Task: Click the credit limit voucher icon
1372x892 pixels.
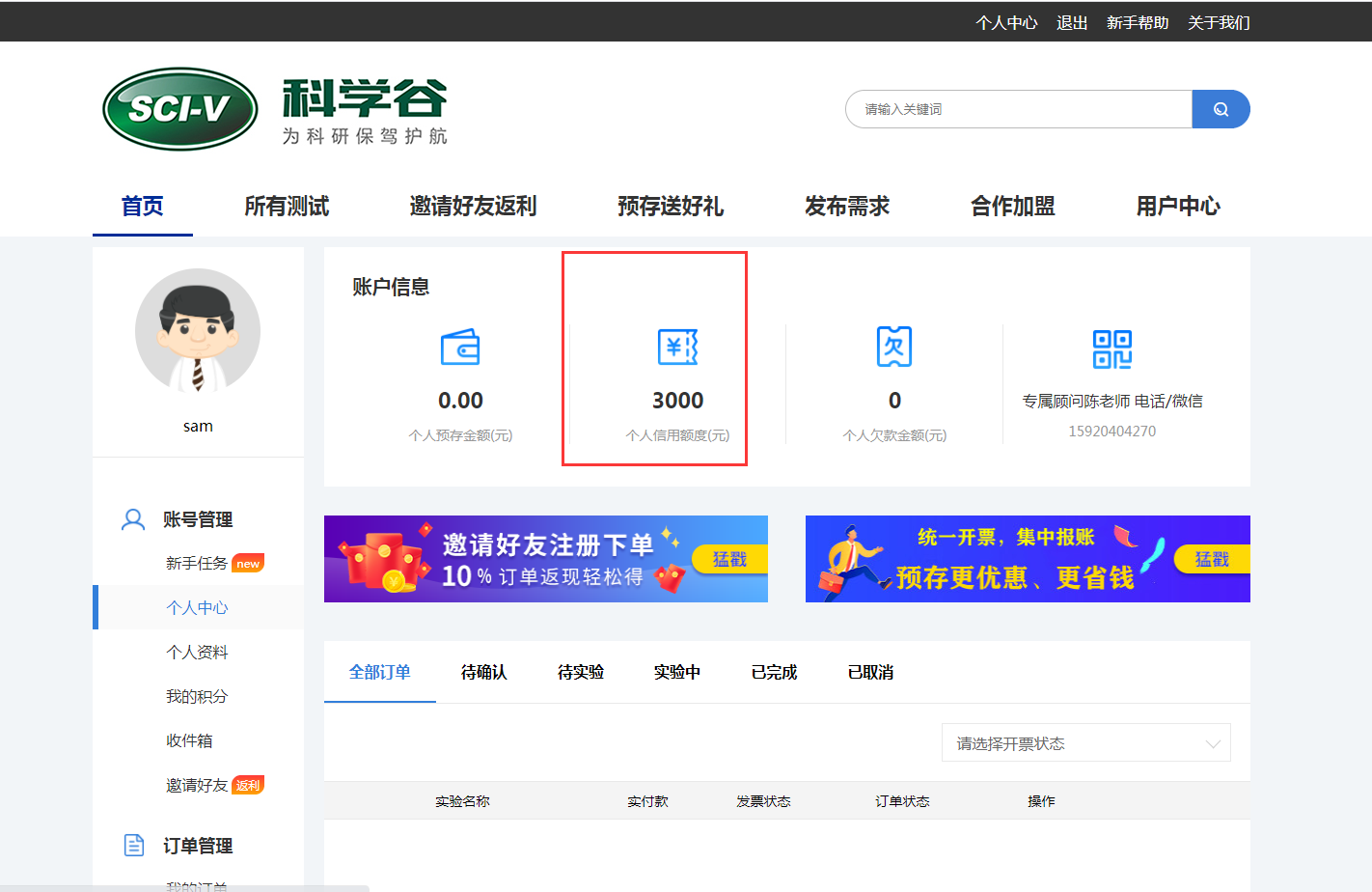Action: click(x=677, y=348)
